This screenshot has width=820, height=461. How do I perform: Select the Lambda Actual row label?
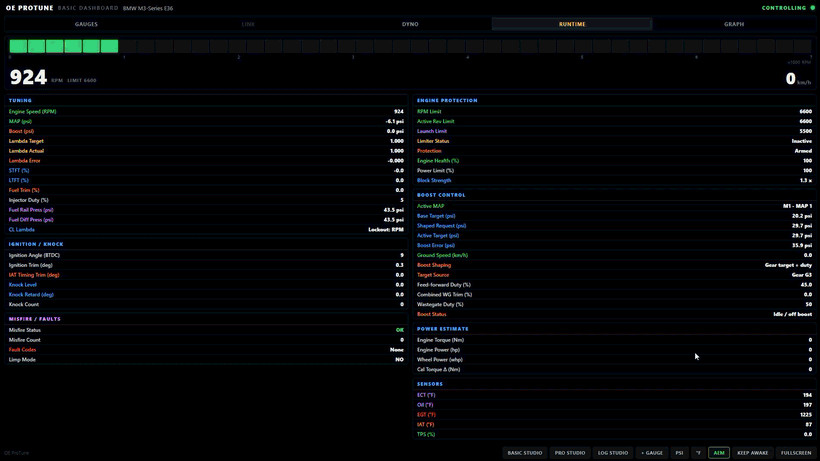[26, 151]
